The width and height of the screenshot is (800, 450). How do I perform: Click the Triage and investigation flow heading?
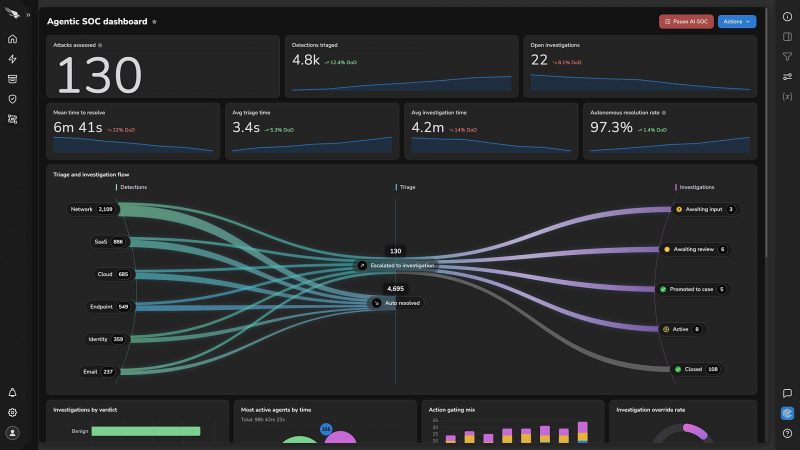coord(91,174)
